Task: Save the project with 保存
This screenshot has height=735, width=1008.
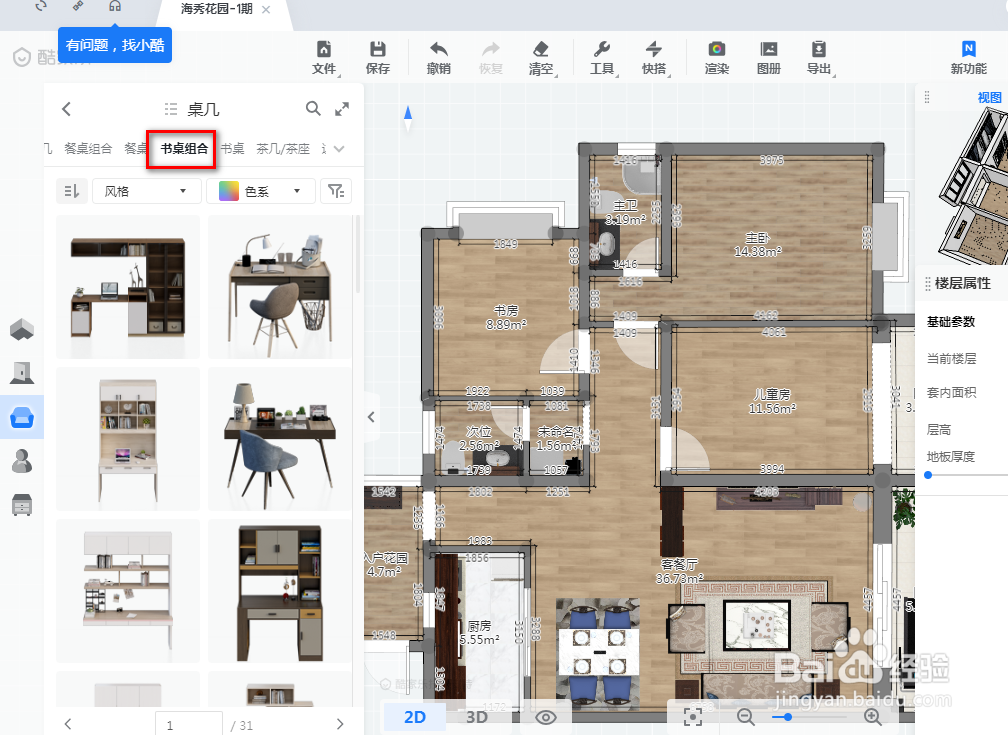Action: tap(377, 58)
